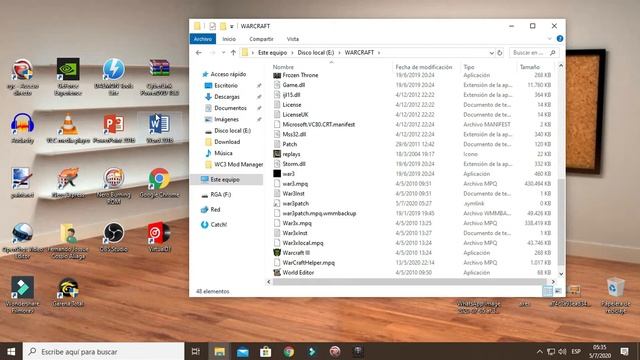Open the CyberLink PowerDVD desktop shortcut
The image size is (640, 360).
(x=159, y=77)
